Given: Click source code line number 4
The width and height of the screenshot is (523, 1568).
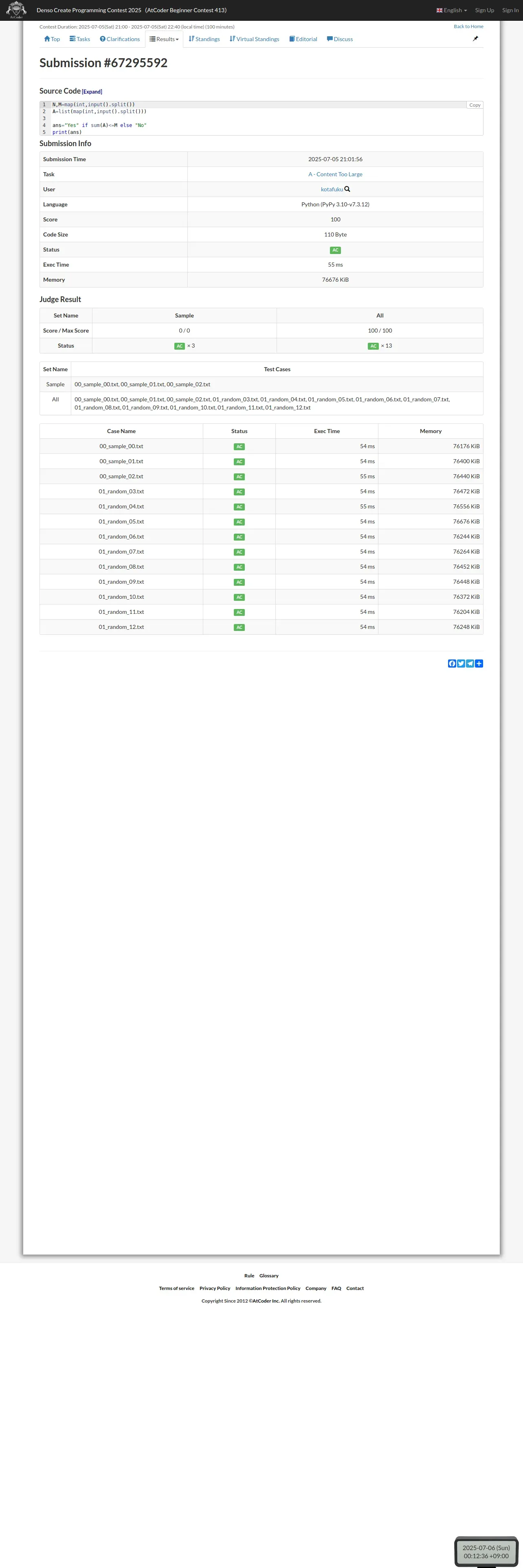Looking at the screenshot, I should pos(44,125).
